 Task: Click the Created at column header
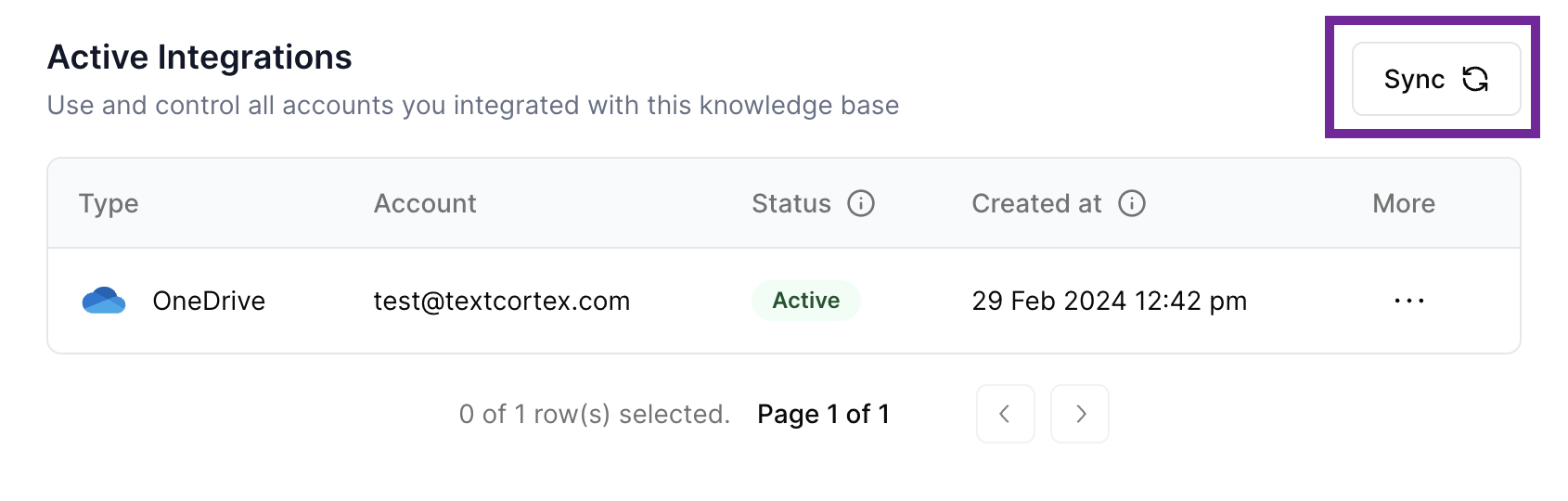click(1036, 204)
